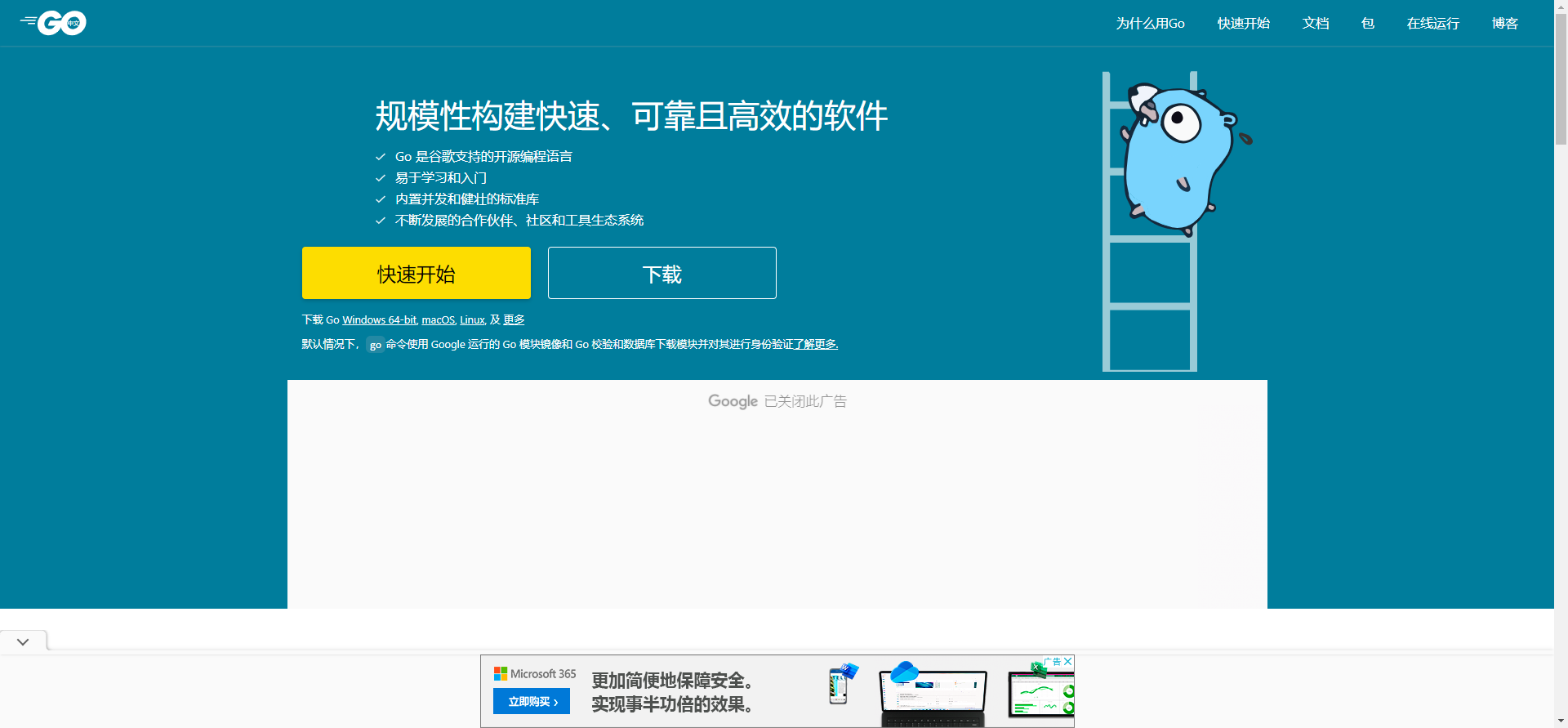Image resolution: width=1568 pixels, height=728 pixels.
Task: Click the '内置并发和健壮的标准库' bullet text
Action: click(467, 199)
